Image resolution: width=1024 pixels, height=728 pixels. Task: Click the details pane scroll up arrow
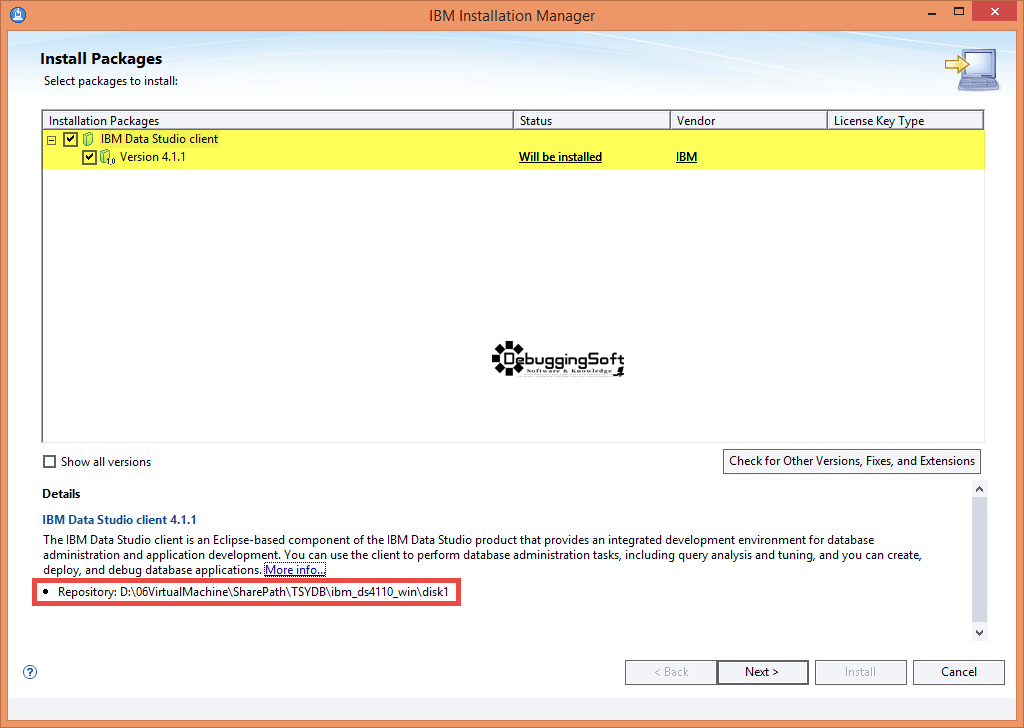(979, 489)
